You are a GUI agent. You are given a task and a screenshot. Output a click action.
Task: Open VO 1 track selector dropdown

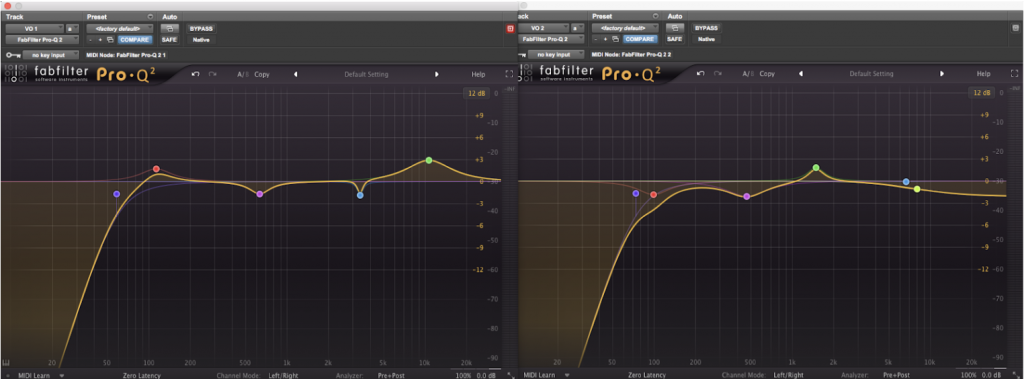click(34, 29)
